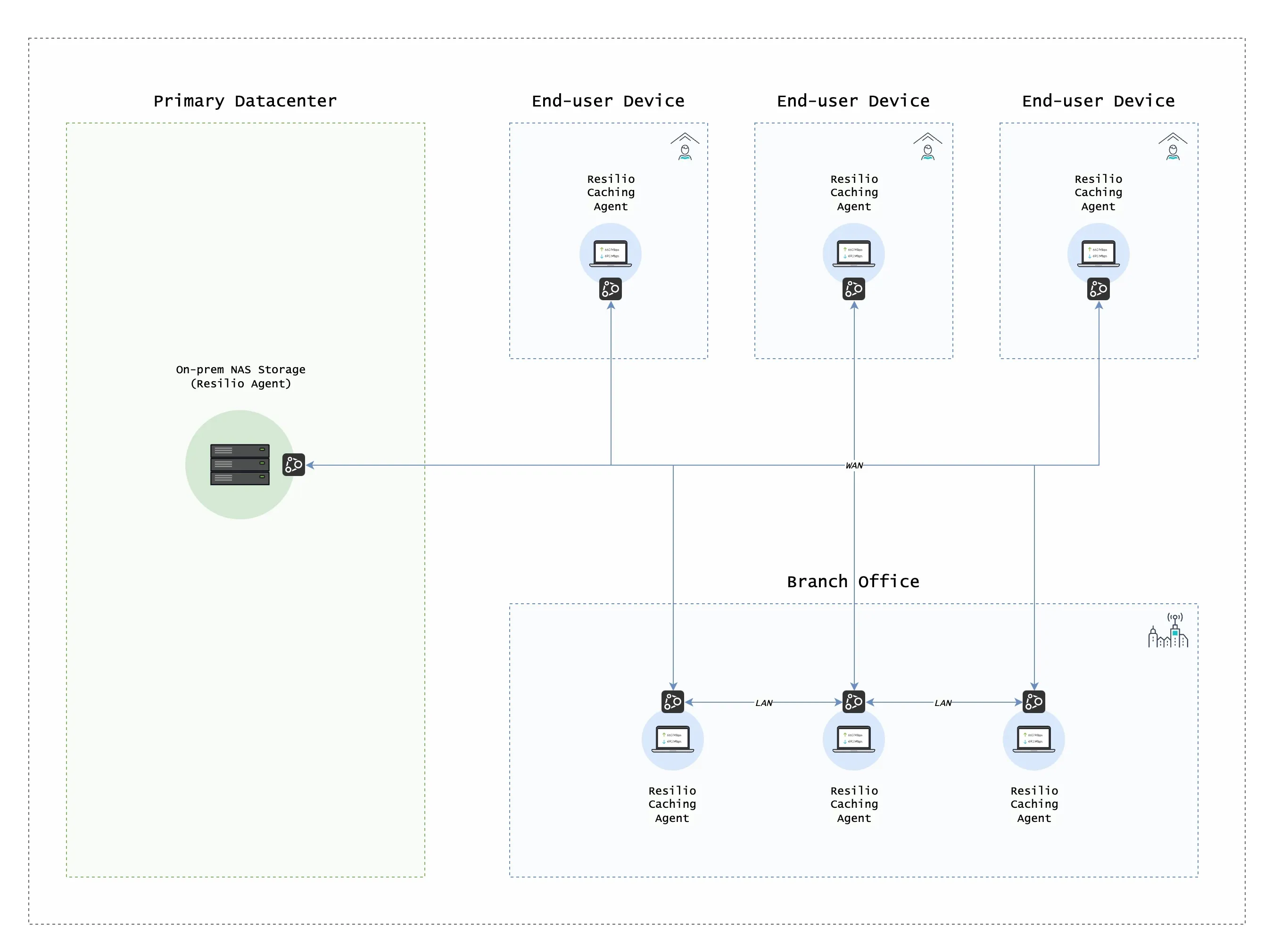This screenshot has width=1273, height=952.
Task: Select the third End-user Device heading
Action: coord(1098,101)
